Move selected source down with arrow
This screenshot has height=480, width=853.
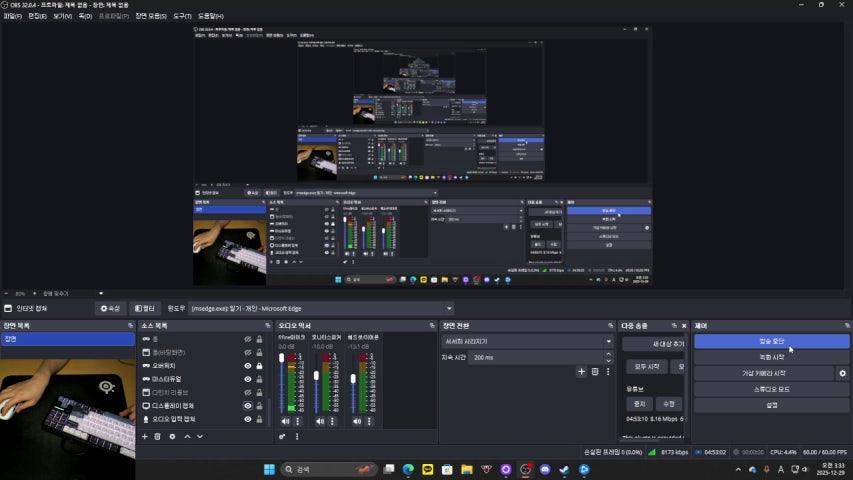199,436
